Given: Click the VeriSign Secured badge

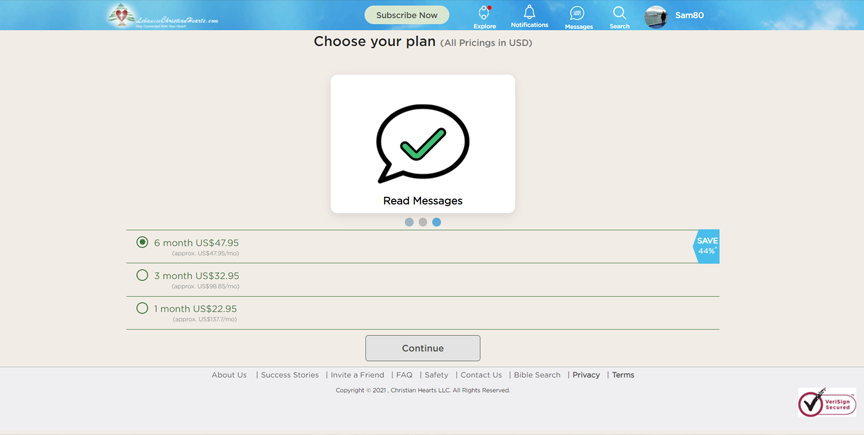Looking at the screenshot, I should pyautogui.click(x=826, y=402).
